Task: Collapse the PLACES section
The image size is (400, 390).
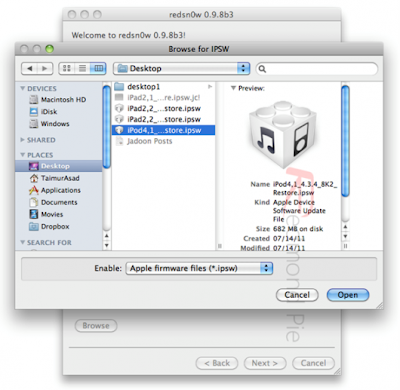Action: (23, 155)
